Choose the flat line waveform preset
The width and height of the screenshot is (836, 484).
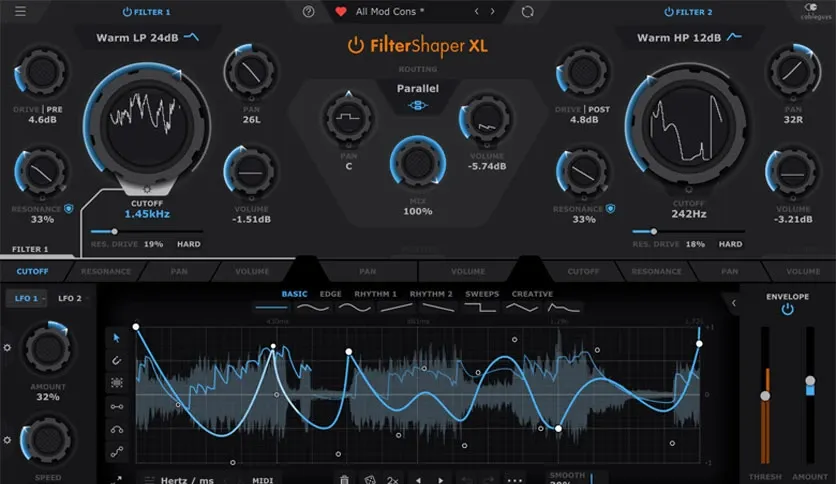(x=271, y=308)
